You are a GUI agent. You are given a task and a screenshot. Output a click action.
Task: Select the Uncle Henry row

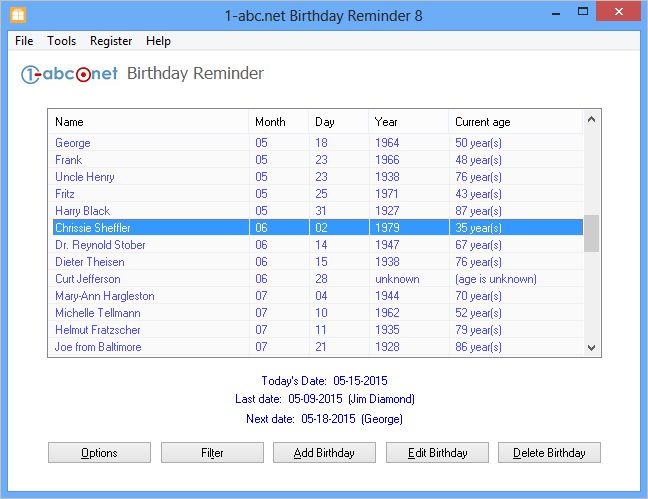(85, 177)
